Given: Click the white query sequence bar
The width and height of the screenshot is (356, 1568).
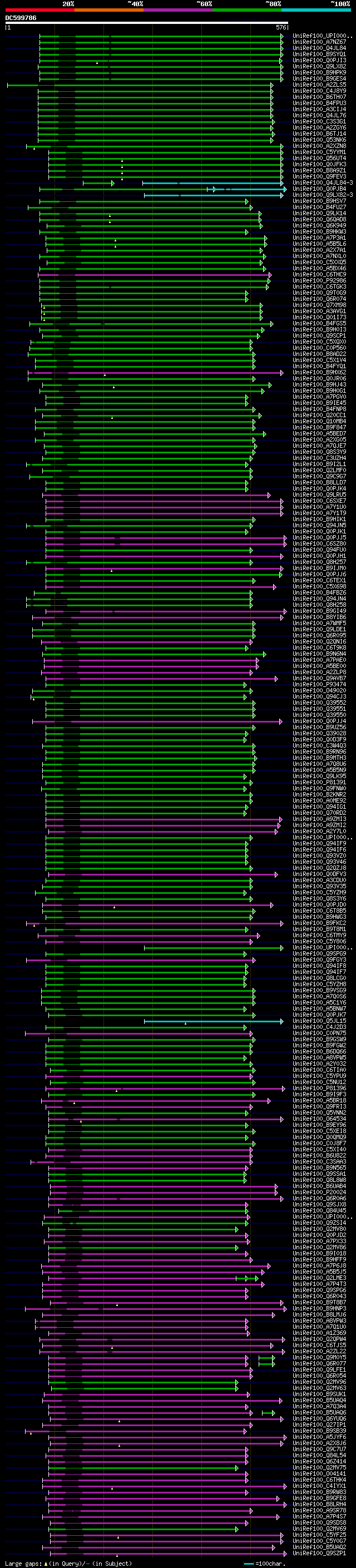Looking at the screenshot, I should (x=146, y=23).
